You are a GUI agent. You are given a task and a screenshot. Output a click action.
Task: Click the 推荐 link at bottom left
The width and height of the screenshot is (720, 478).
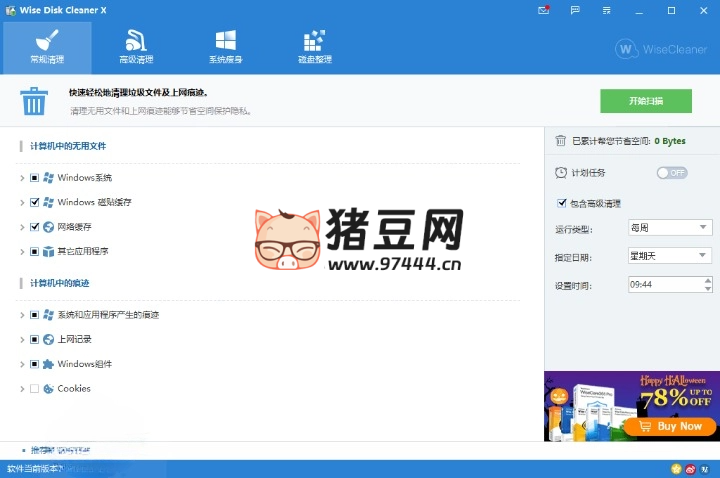pyautogui.click(x=60, y=450)
